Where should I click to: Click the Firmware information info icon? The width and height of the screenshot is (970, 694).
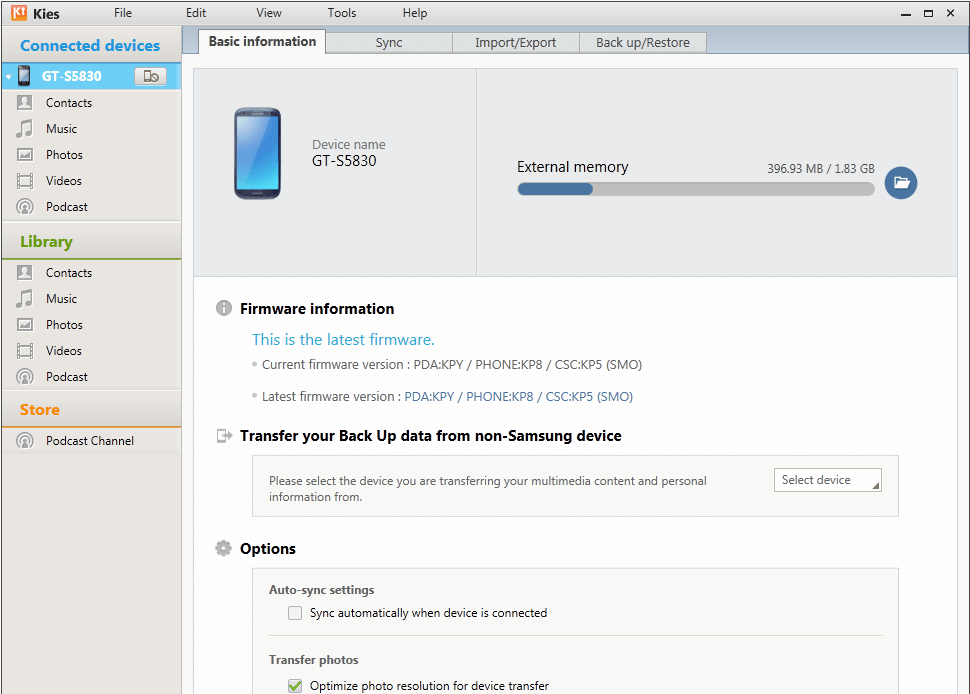(224, 308)
